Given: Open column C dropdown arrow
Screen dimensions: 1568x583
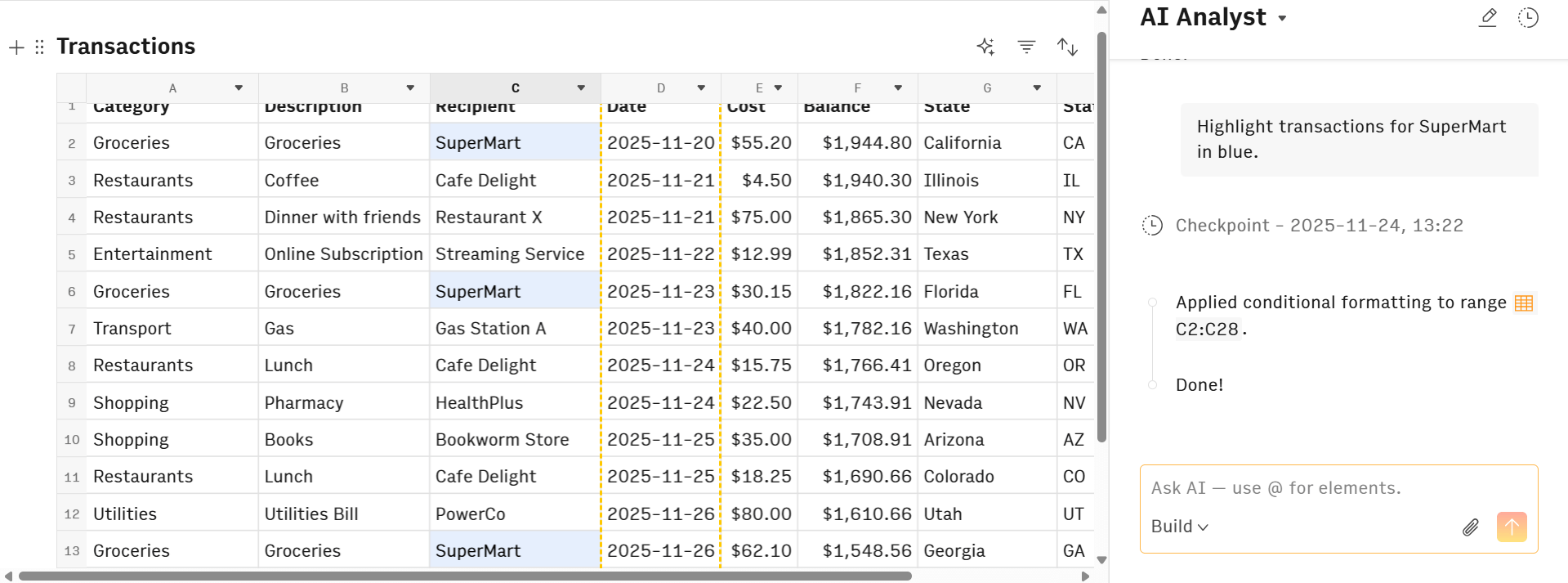Looking at the screenshot, I should (x=581, y=87).
